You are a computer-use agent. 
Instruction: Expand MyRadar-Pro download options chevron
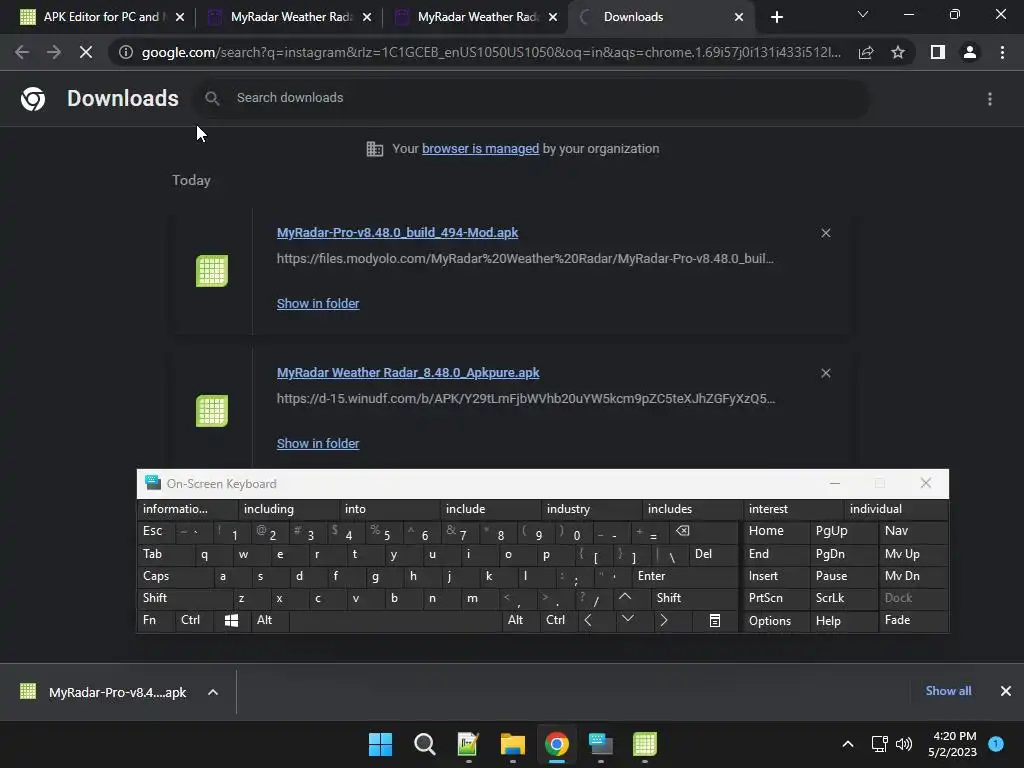(x=213, y=692)
